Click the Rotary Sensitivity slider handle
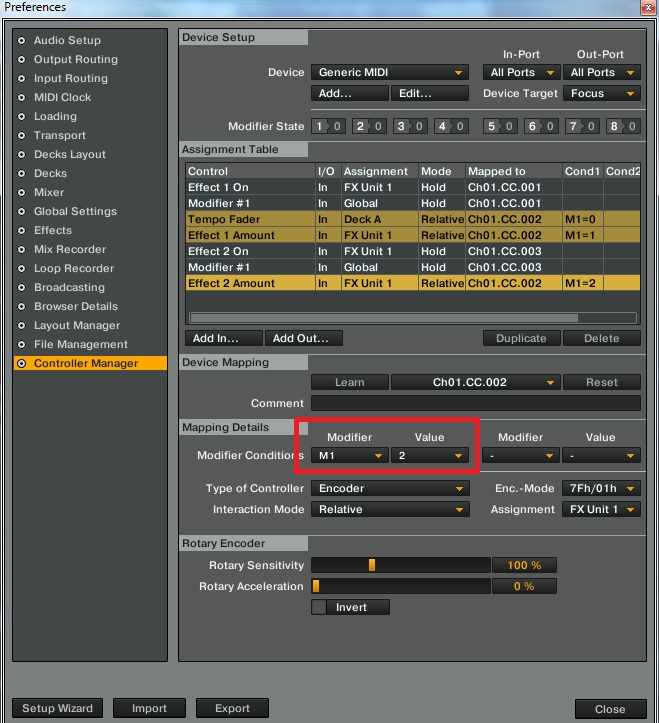Image resolution: width=659 pixels, height=723 pixels. pyautogui.click(x=372, y=565)
